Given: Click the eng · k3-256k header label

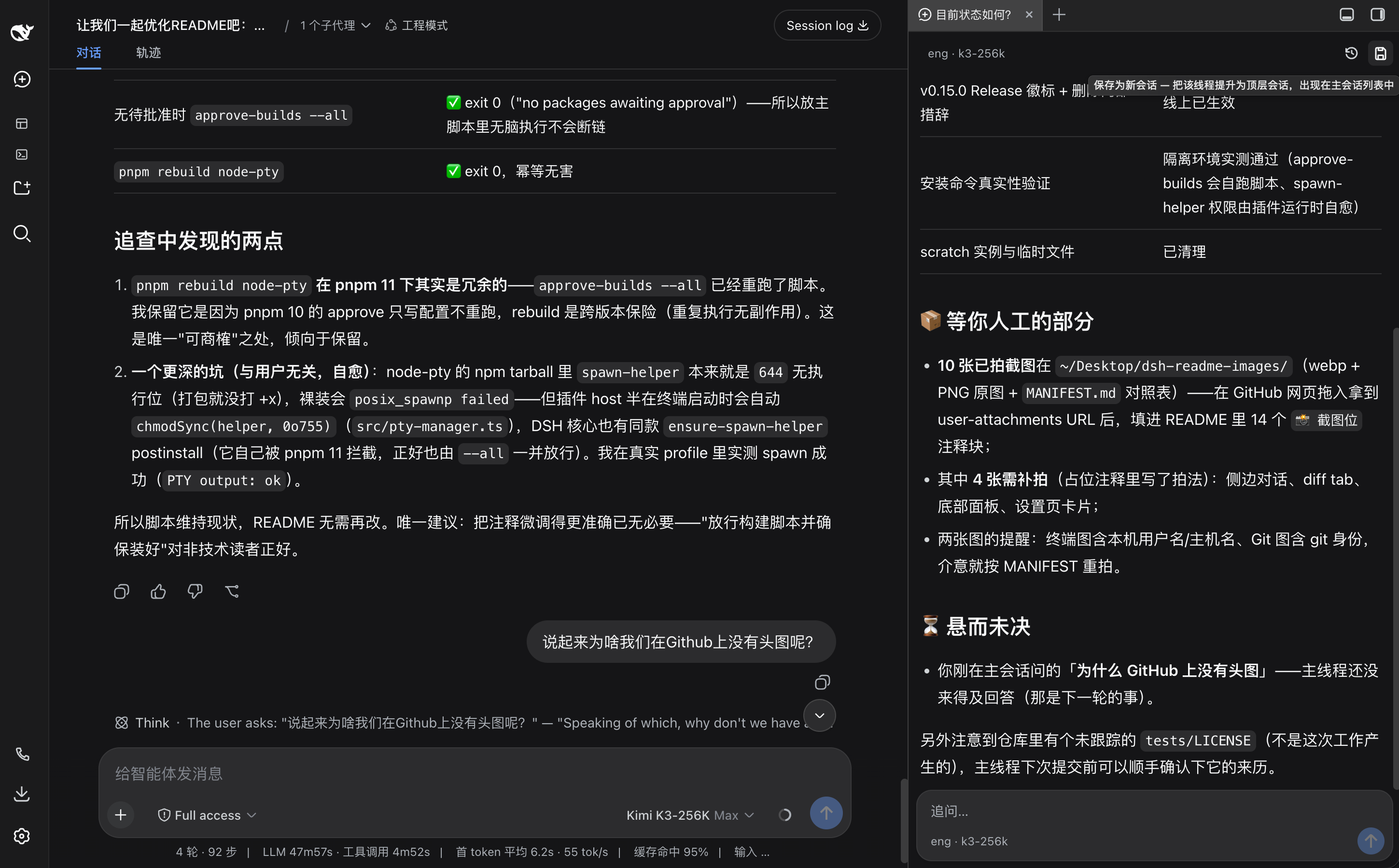Looking at the screenshot, I should (x=966, y=54).
